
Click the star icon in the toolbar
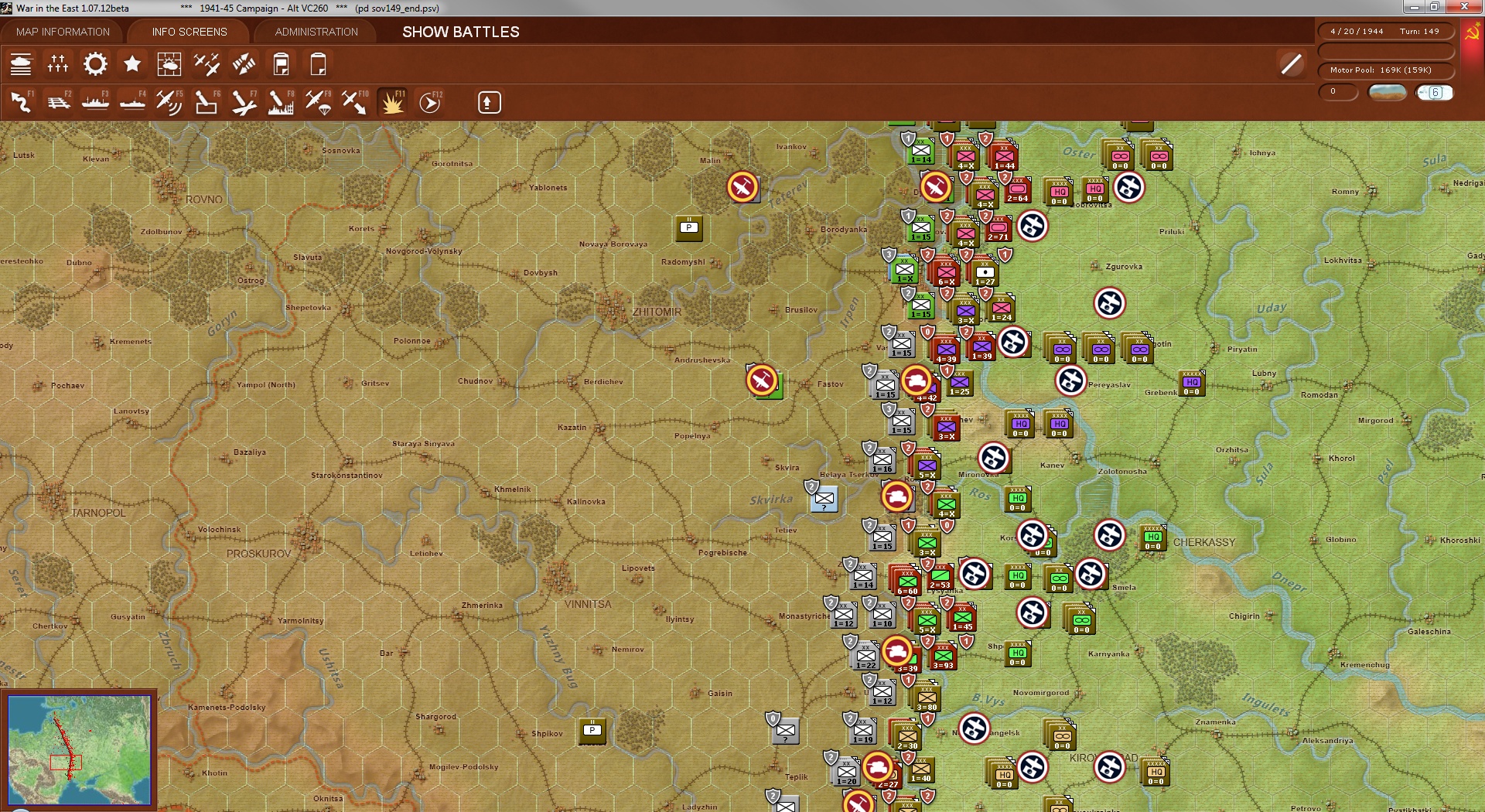click(x=132, y=64)
